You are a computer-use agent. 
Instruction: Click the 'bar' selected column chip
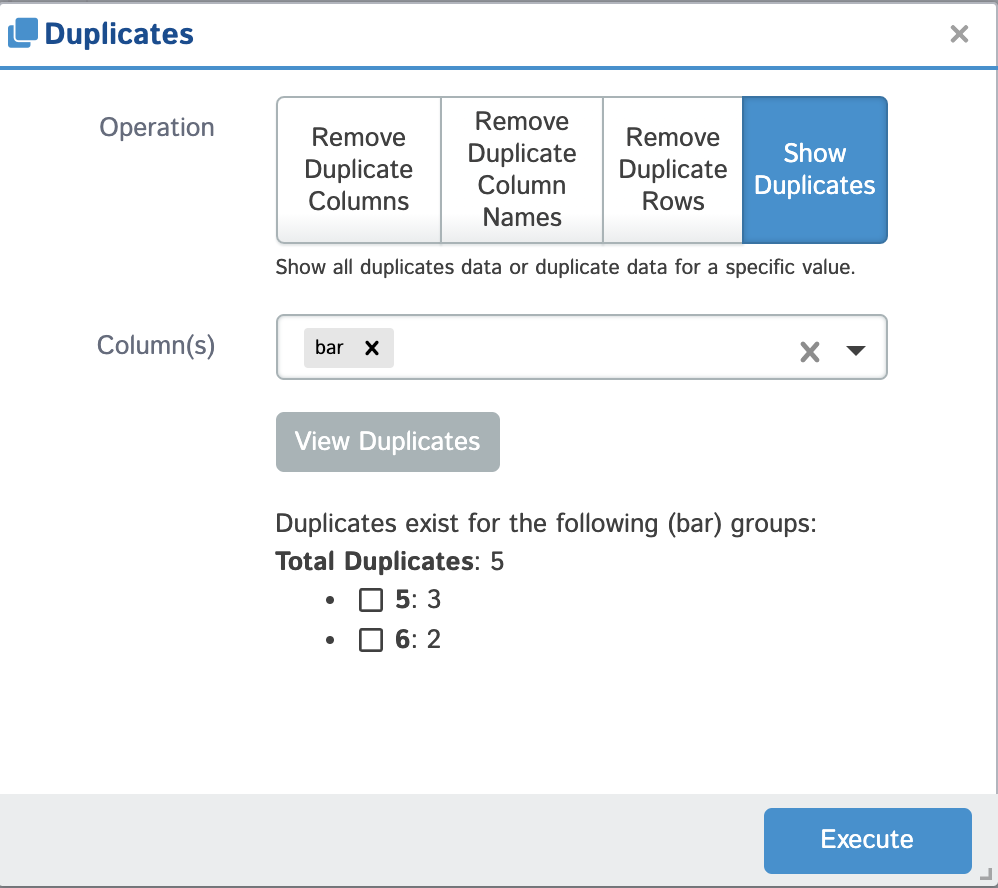330,348
